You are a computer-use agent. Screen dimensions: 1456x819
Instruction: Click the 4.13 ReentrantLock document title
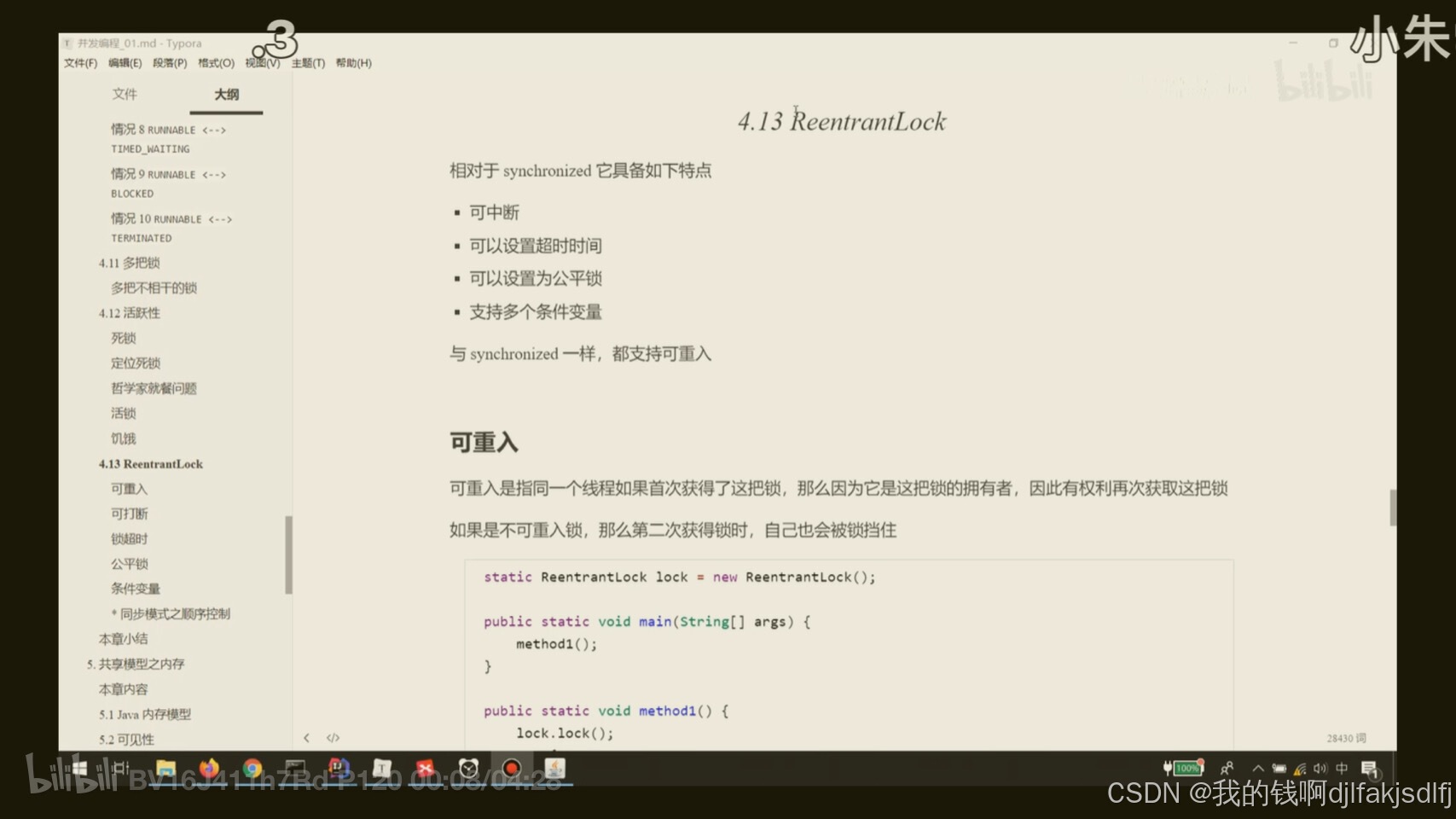842,121
